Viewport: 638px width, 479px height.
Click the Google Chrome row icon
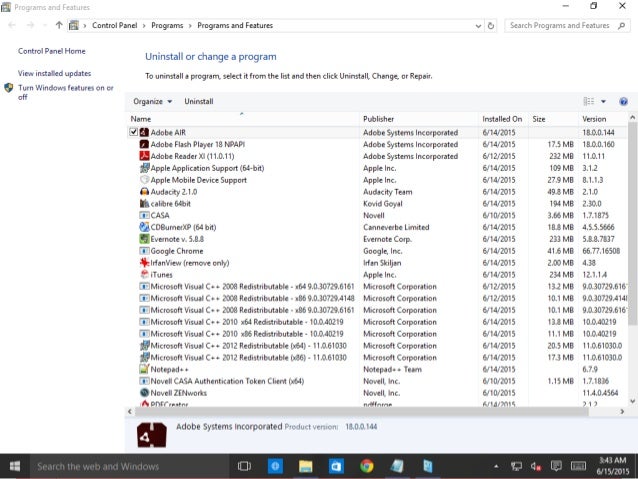(x=144, y=251)
